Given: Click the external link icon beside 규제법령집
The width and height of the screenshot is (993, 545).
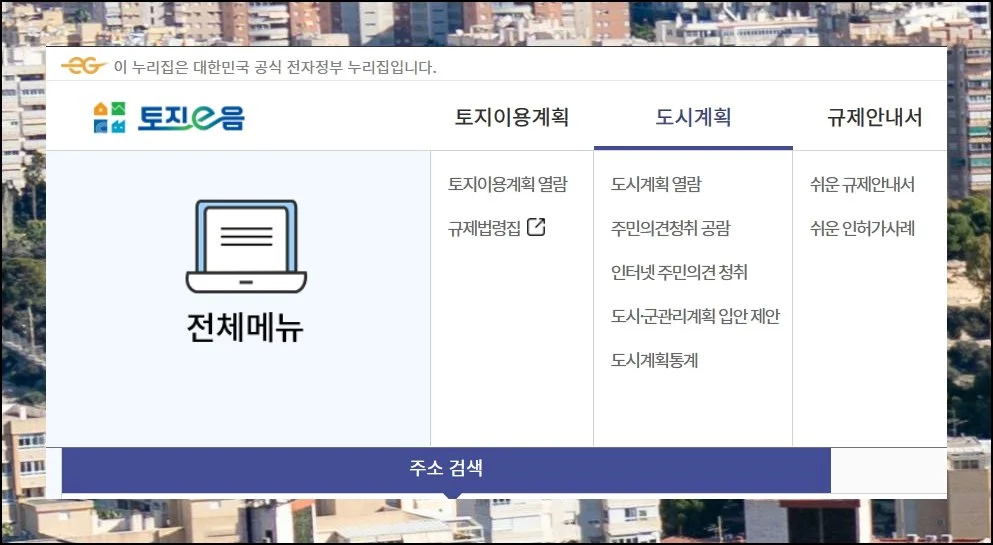Looking at the screenshot, I should (537, 227).
